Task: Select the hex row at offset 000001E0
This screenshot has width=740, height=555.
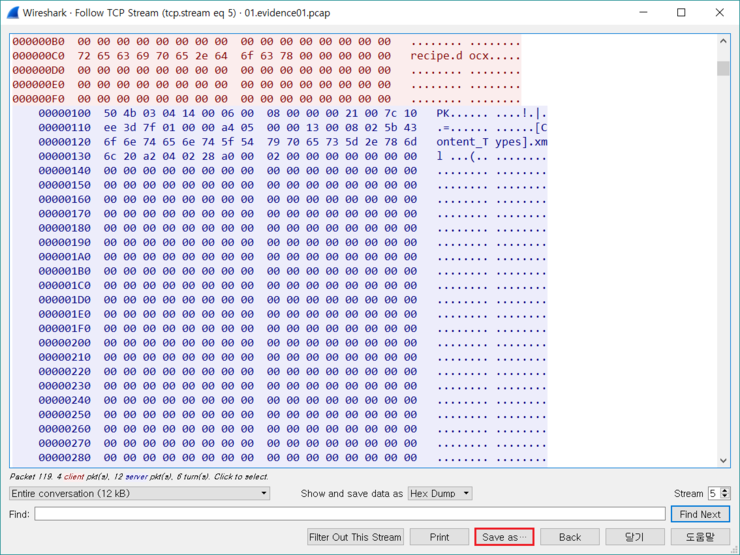Action: tap(293, 314)
